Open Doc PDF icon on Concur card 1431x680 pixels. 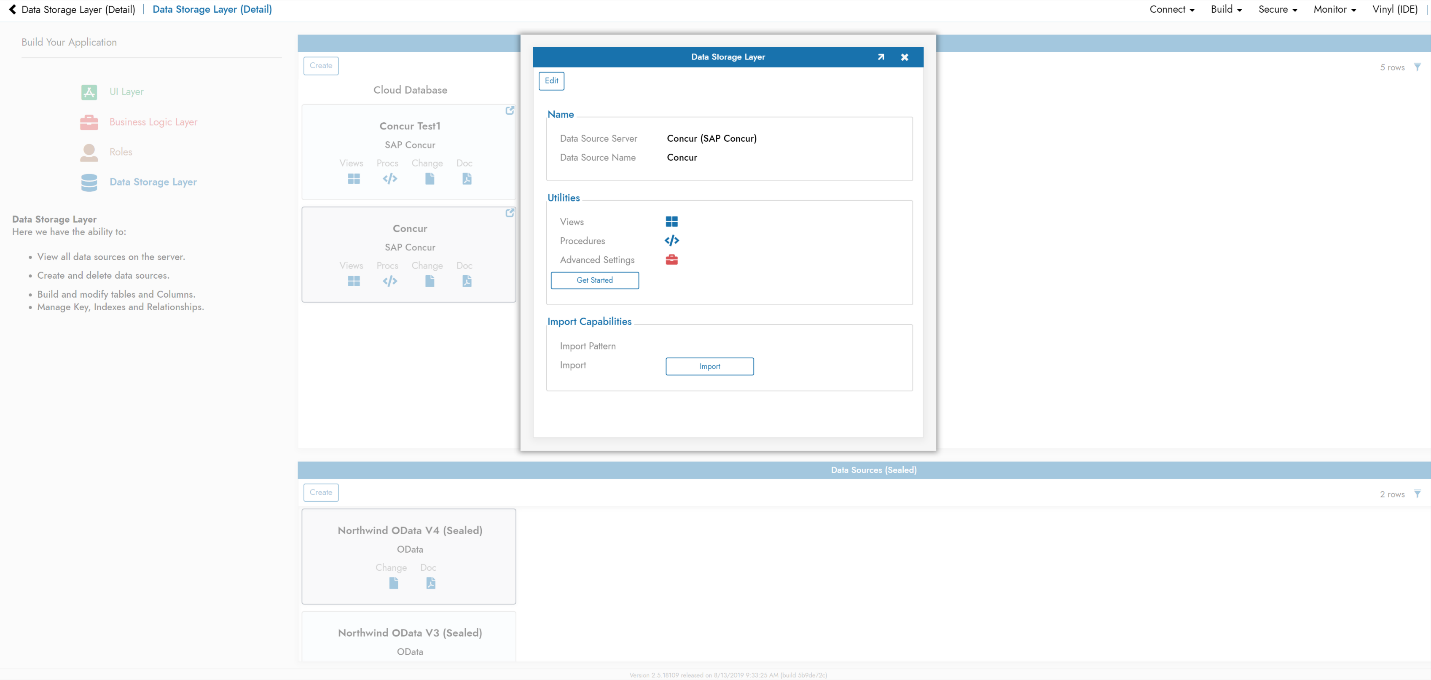click(x=466, y=281)
